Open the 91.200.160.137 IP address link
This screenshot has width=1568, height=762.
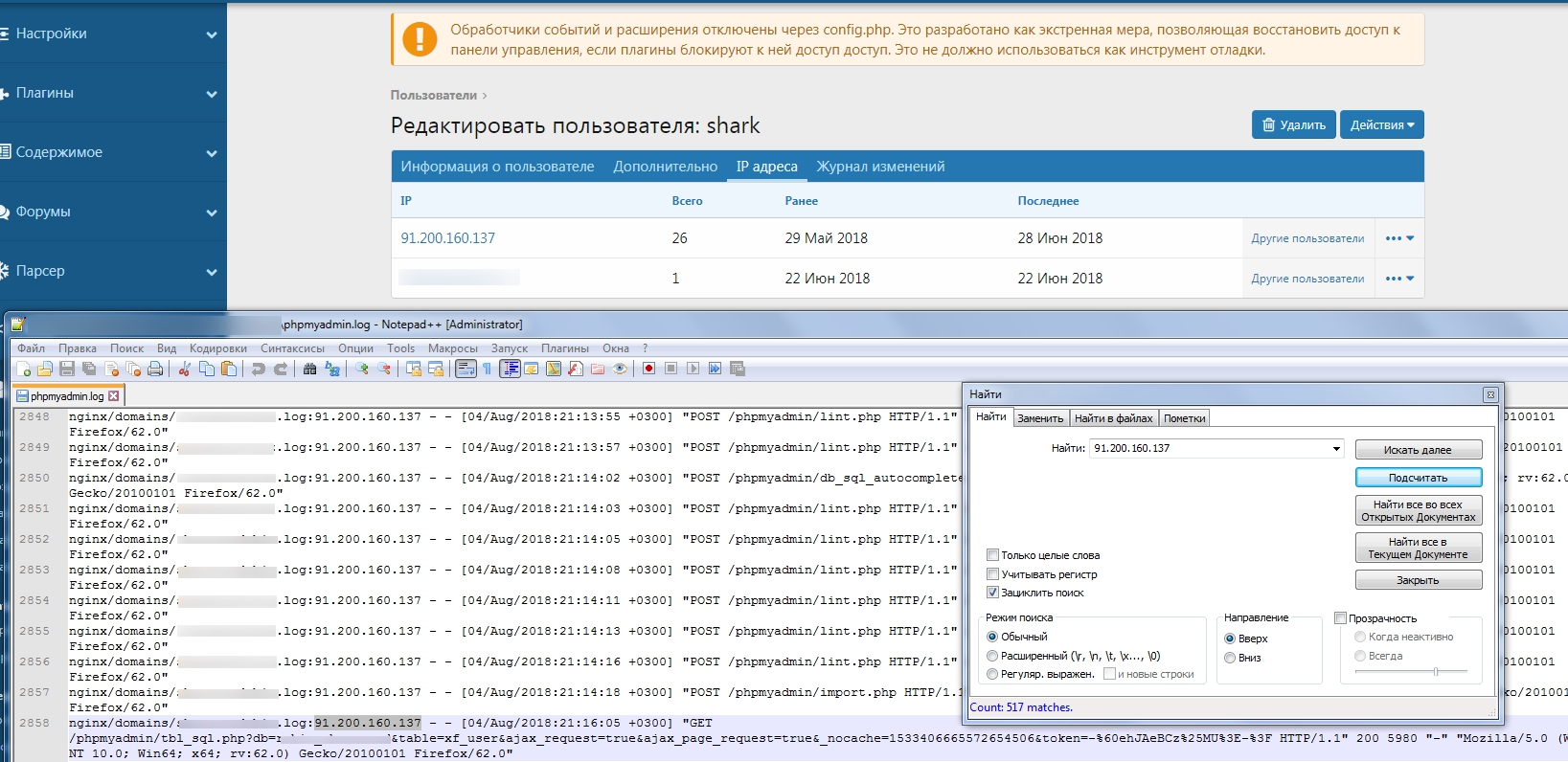point(447,238)
